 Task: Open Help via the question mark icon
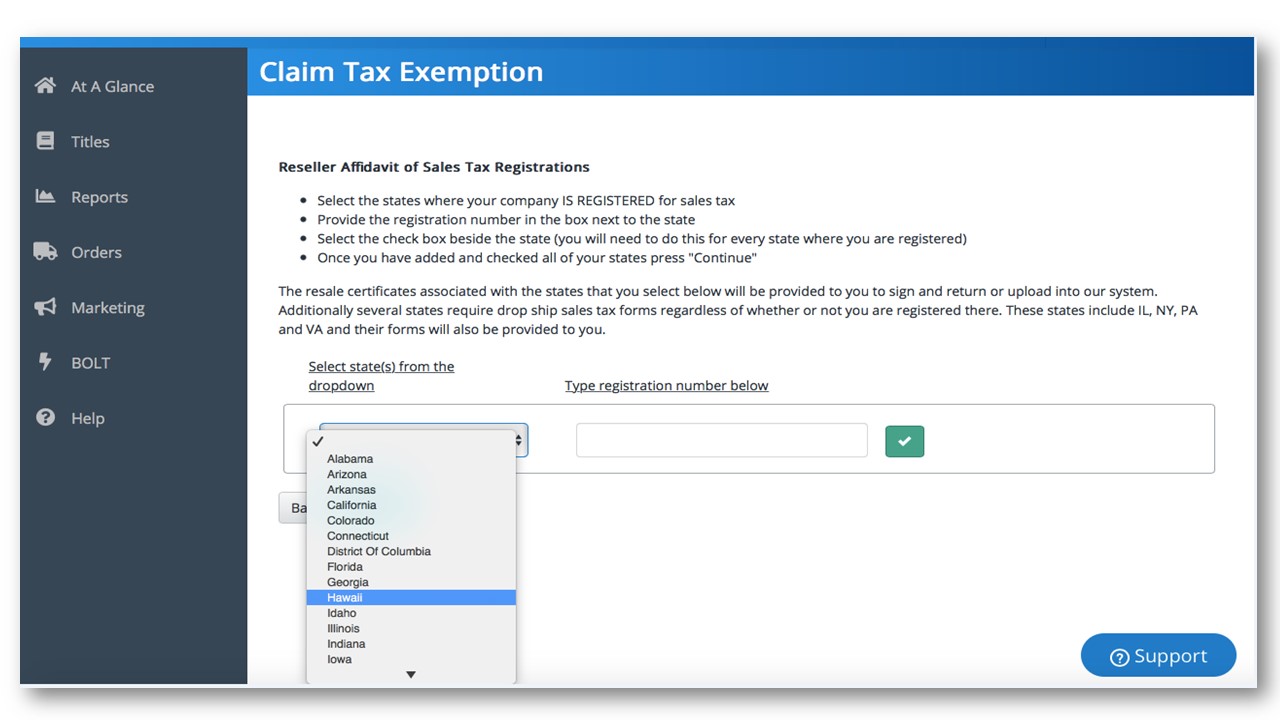click(x=45, y=418)
